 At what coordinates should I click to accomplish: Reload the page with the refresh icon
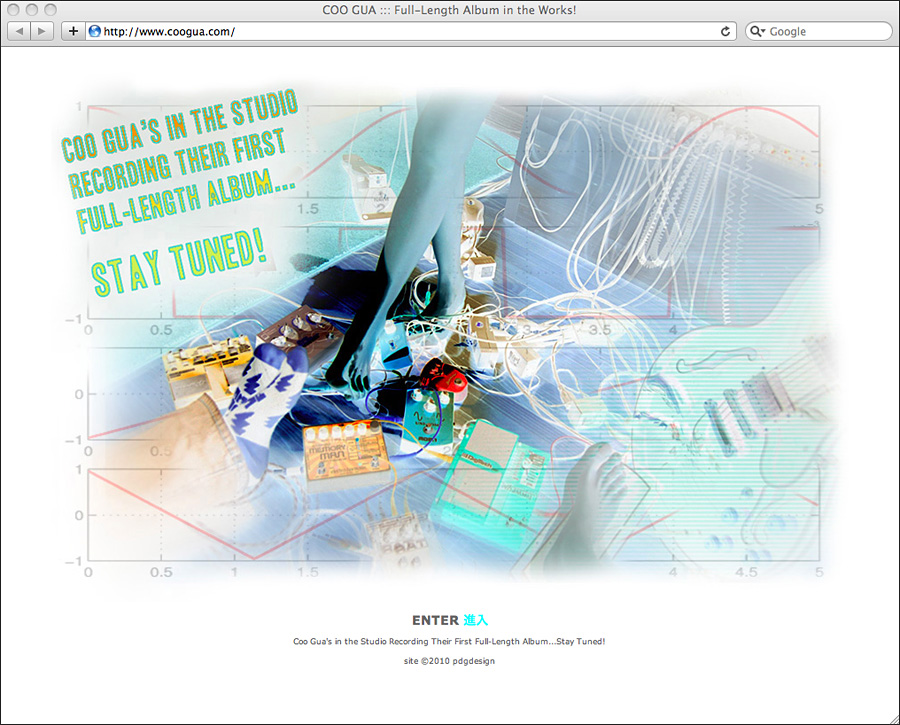pos(725,32)
